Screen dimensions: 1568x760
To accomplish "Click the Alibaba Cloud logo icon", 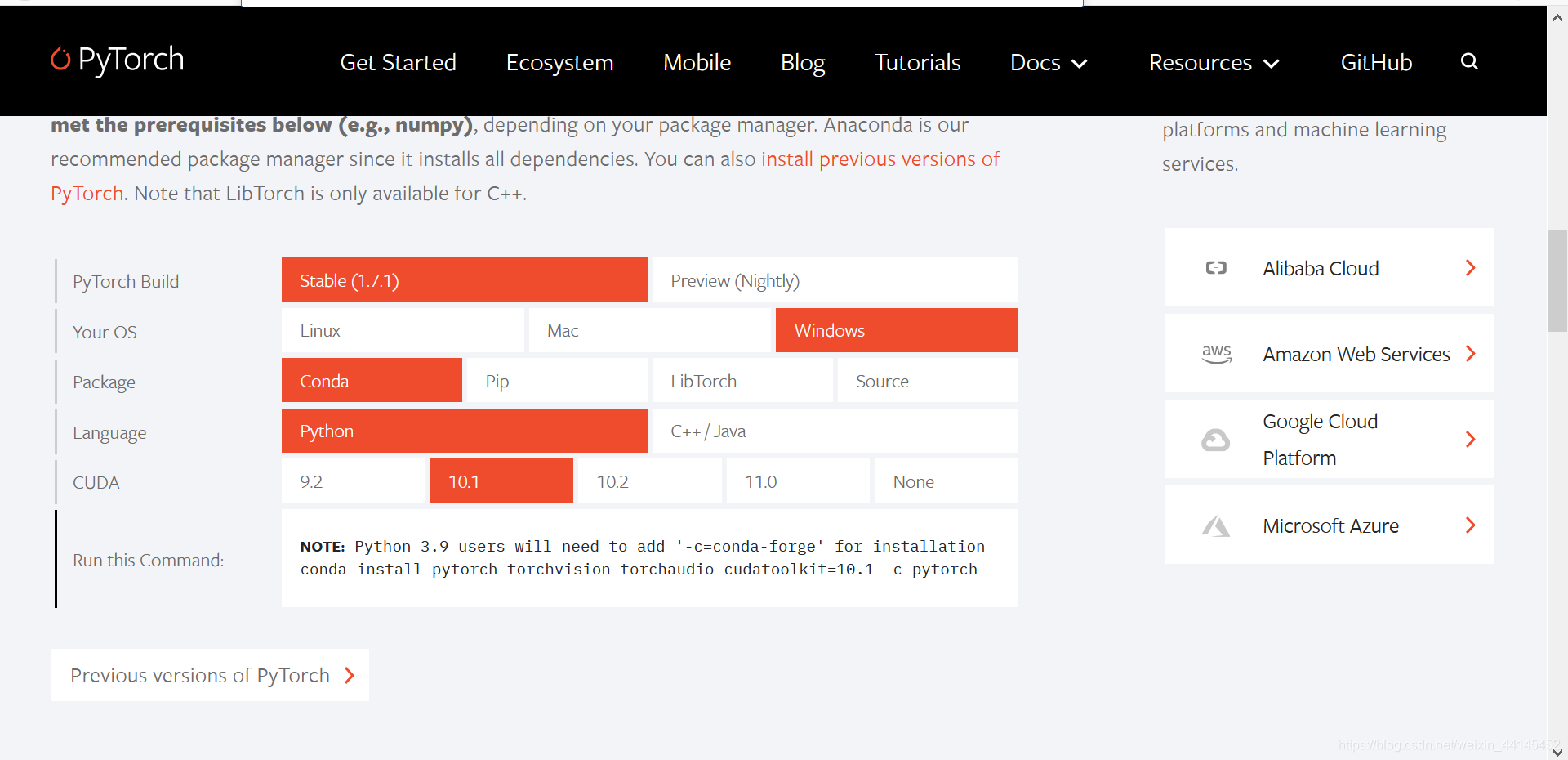I will (x=1216, y=268).
